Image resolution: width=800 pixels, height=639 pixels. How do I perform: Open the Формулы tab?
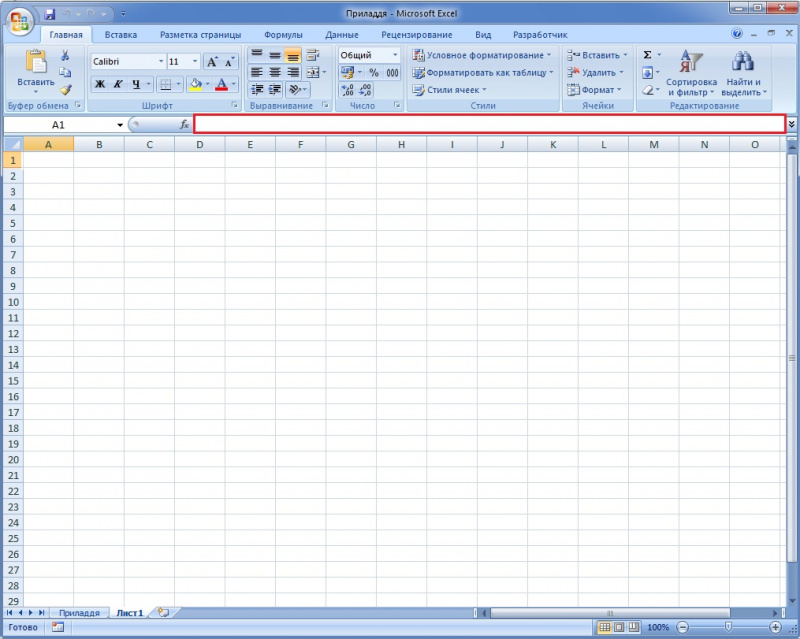(x=283, y=35)
